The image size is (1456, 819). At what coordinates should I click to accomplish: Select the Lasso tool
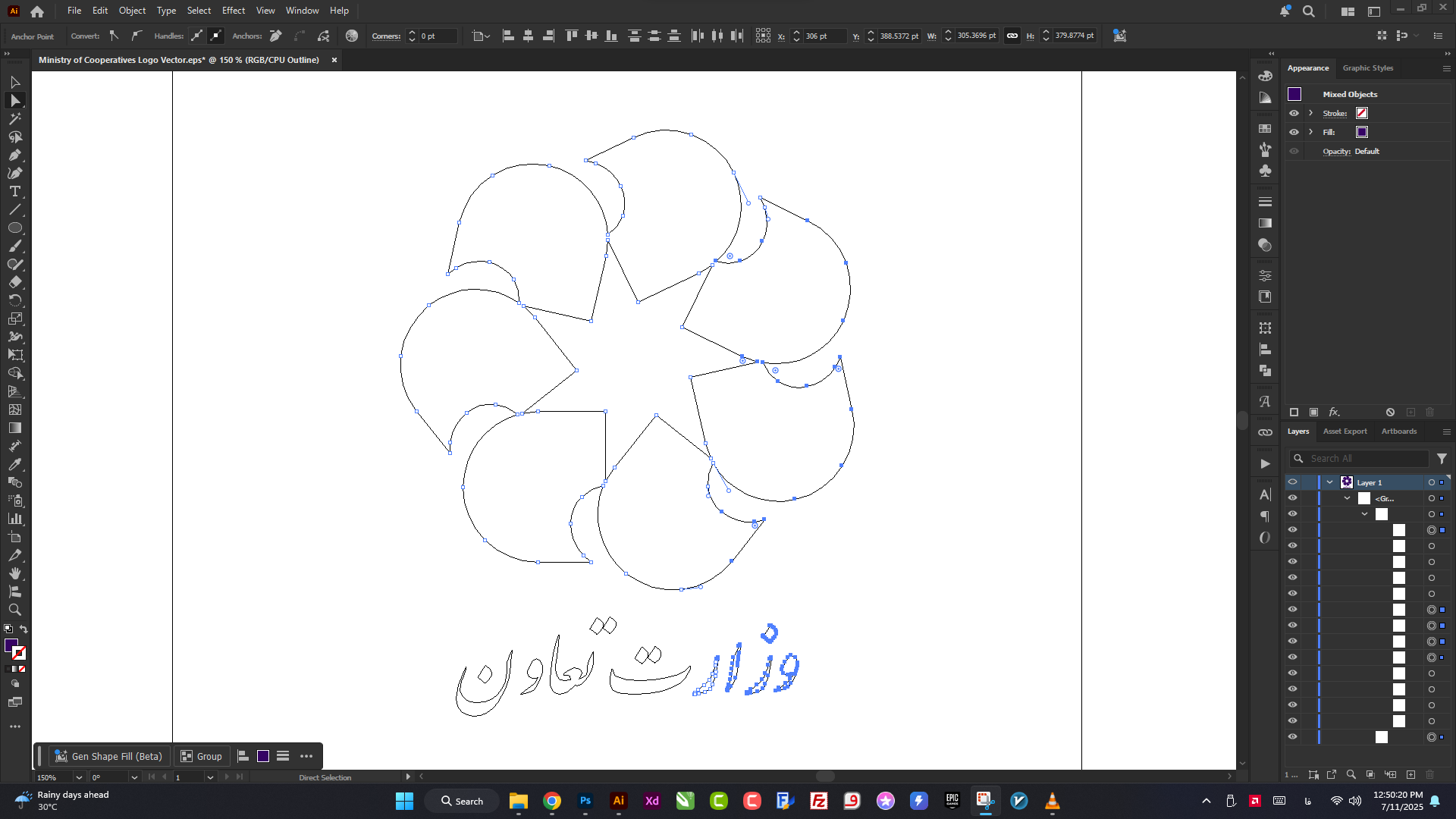pos(15,136)
